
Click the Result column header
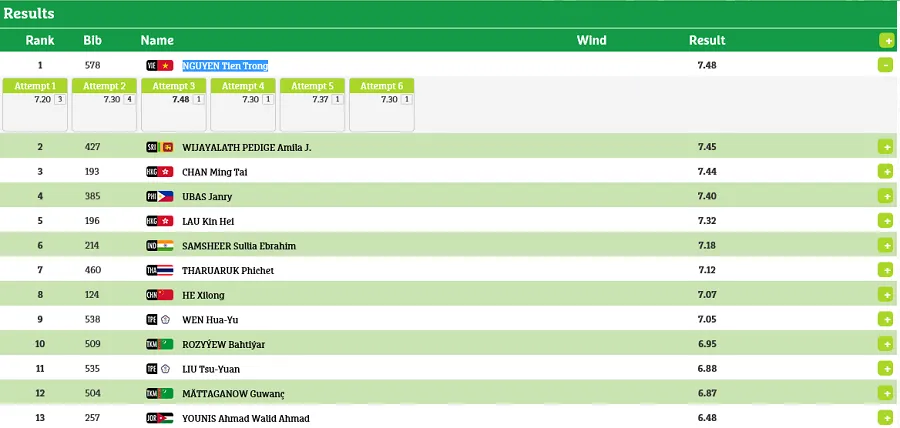(707, 41)
